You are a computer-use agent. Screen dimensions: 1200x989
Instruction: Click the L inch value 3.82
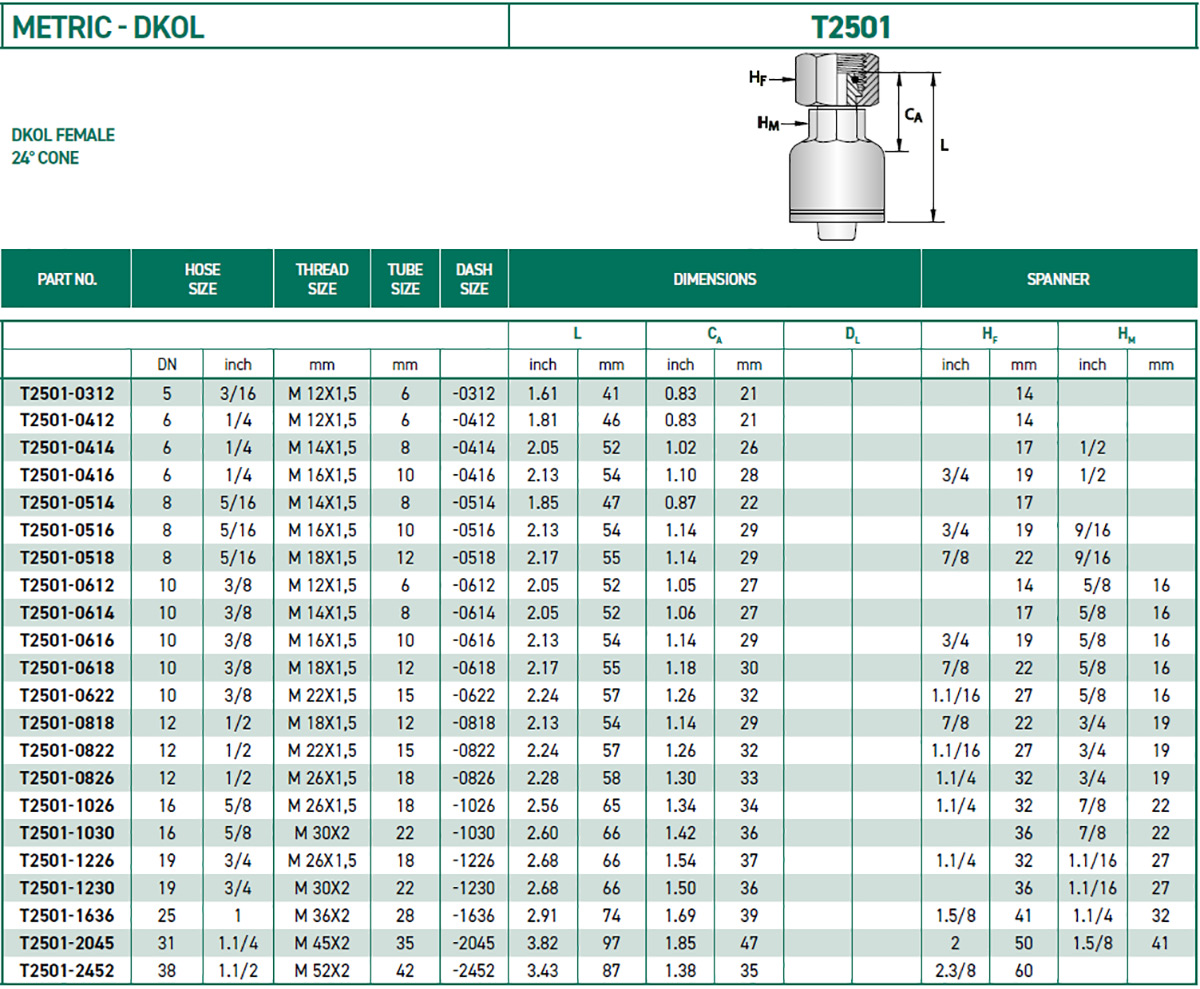coord(542,942)
